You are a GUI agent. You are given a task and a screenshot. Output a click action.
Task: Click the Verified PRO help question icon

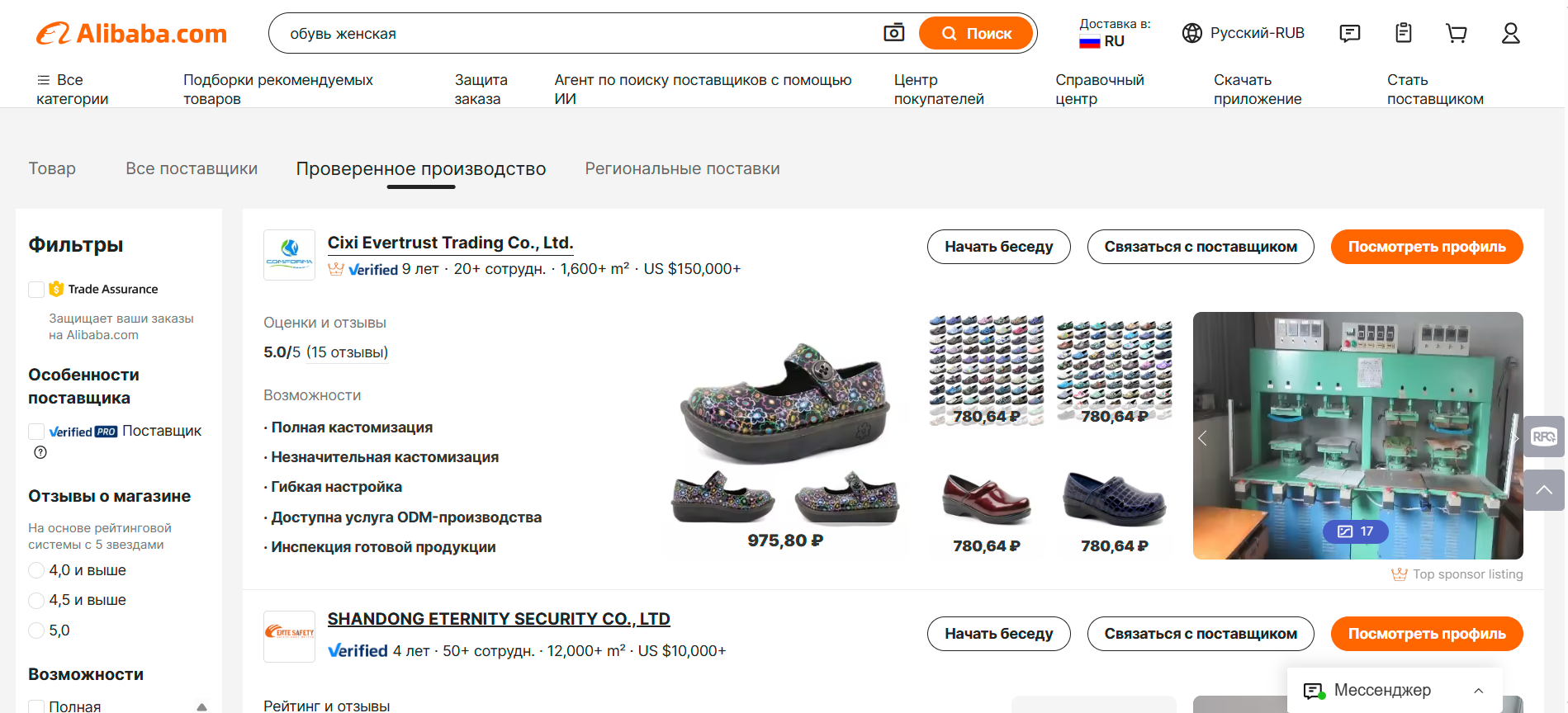tap(40, 452)
